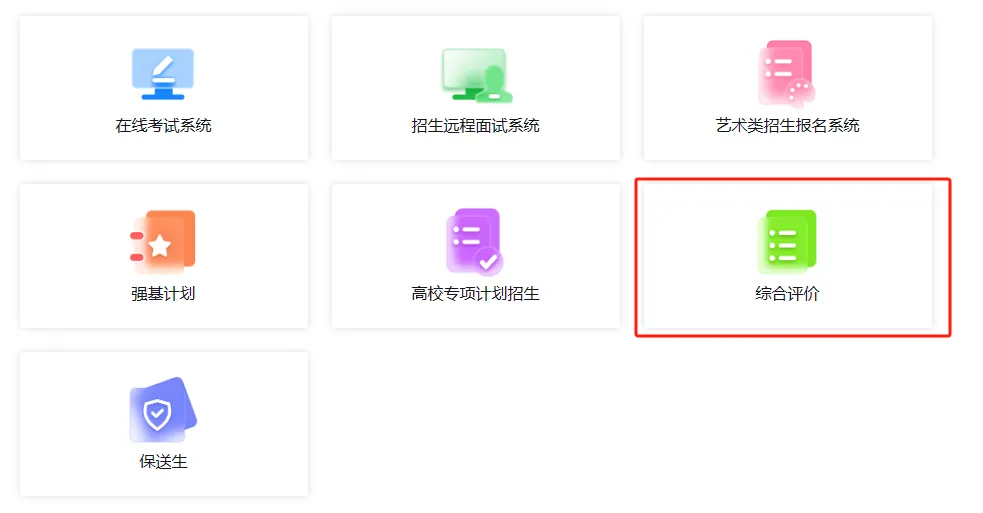The image size is (983, 513).
Task: Open the highlighted 综合评价 label
Action: pyautogui.click(x=787, y=294)
